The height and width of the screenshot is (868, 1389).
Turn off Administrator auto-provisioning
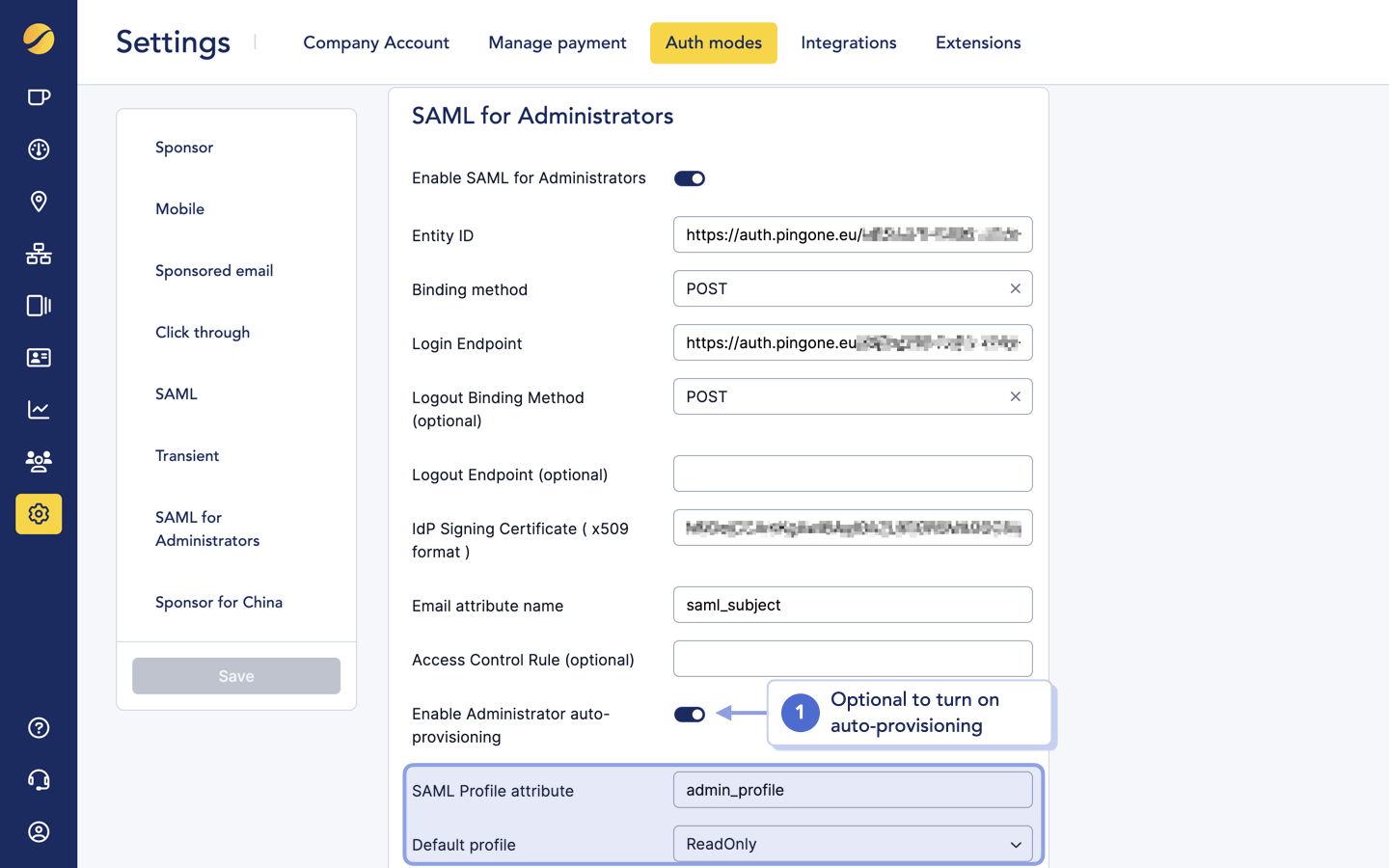tap(690, 714)
